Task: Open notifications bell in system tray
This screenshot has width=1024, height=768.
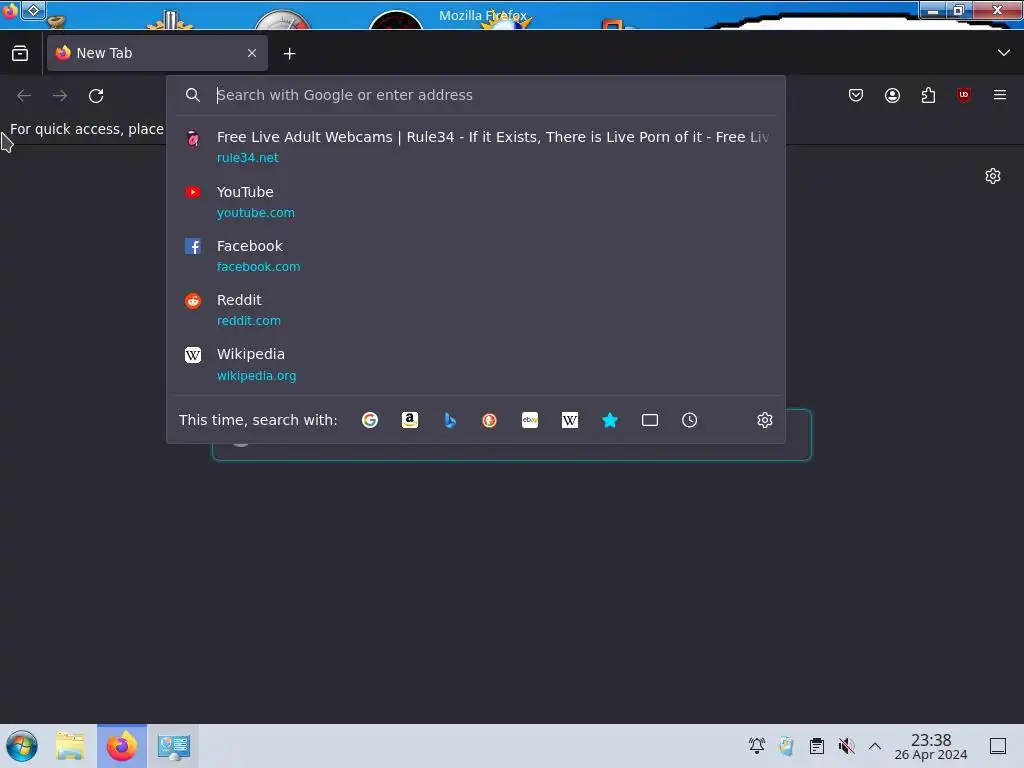Action: 756,745
